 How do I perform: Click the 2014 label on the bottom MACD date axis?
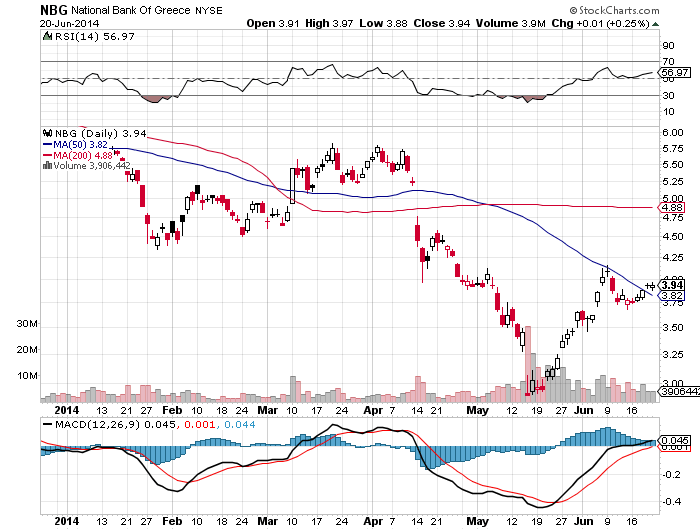[67, 521]
